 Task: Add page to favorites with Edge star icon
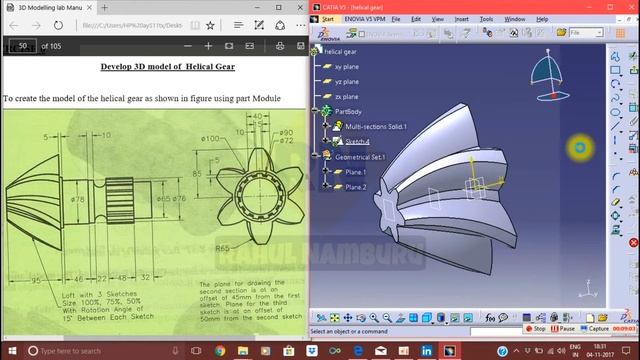pos(210,25)
